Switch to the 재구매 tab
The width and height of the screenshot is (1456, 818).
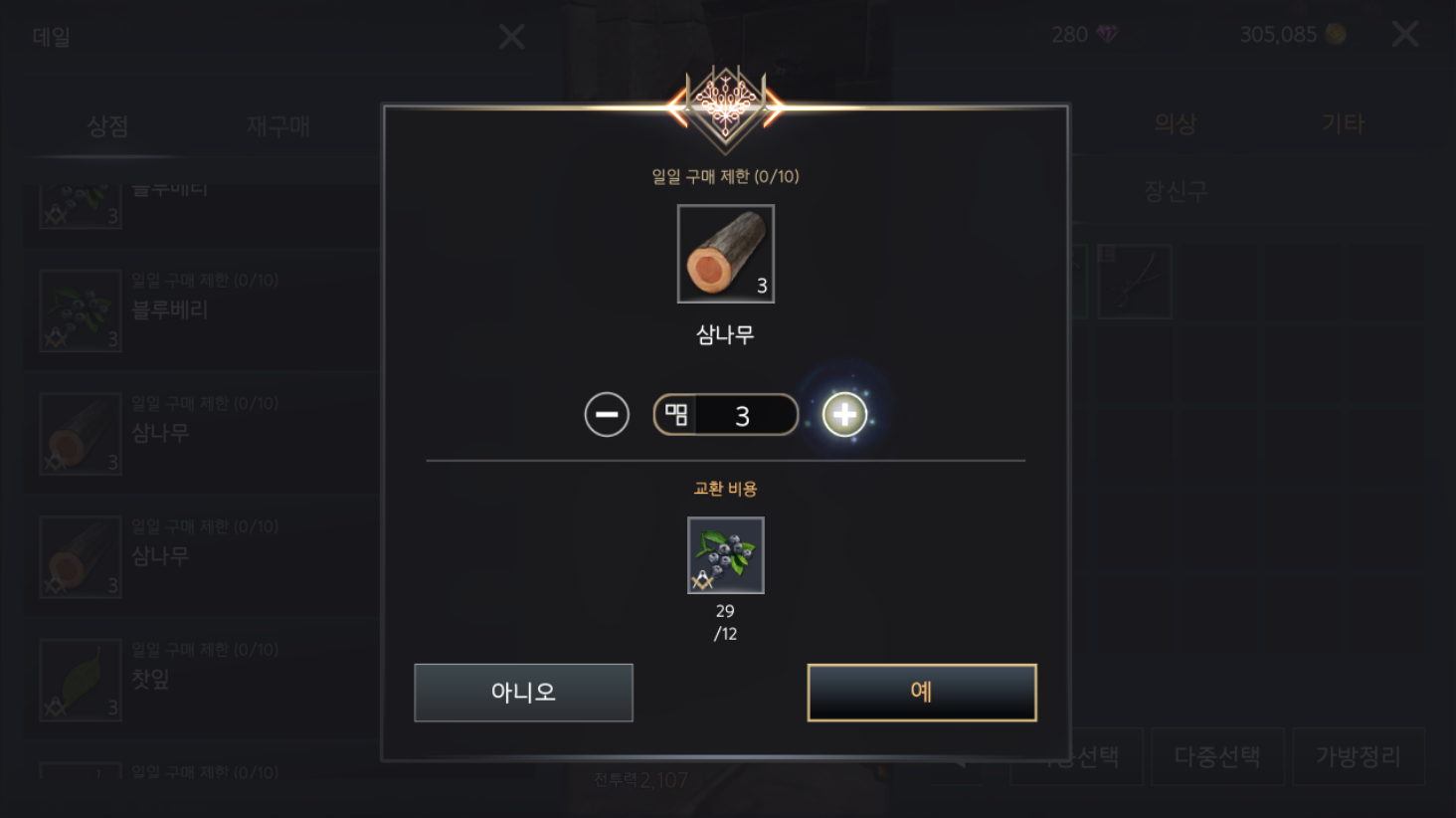tap(278, 126)
